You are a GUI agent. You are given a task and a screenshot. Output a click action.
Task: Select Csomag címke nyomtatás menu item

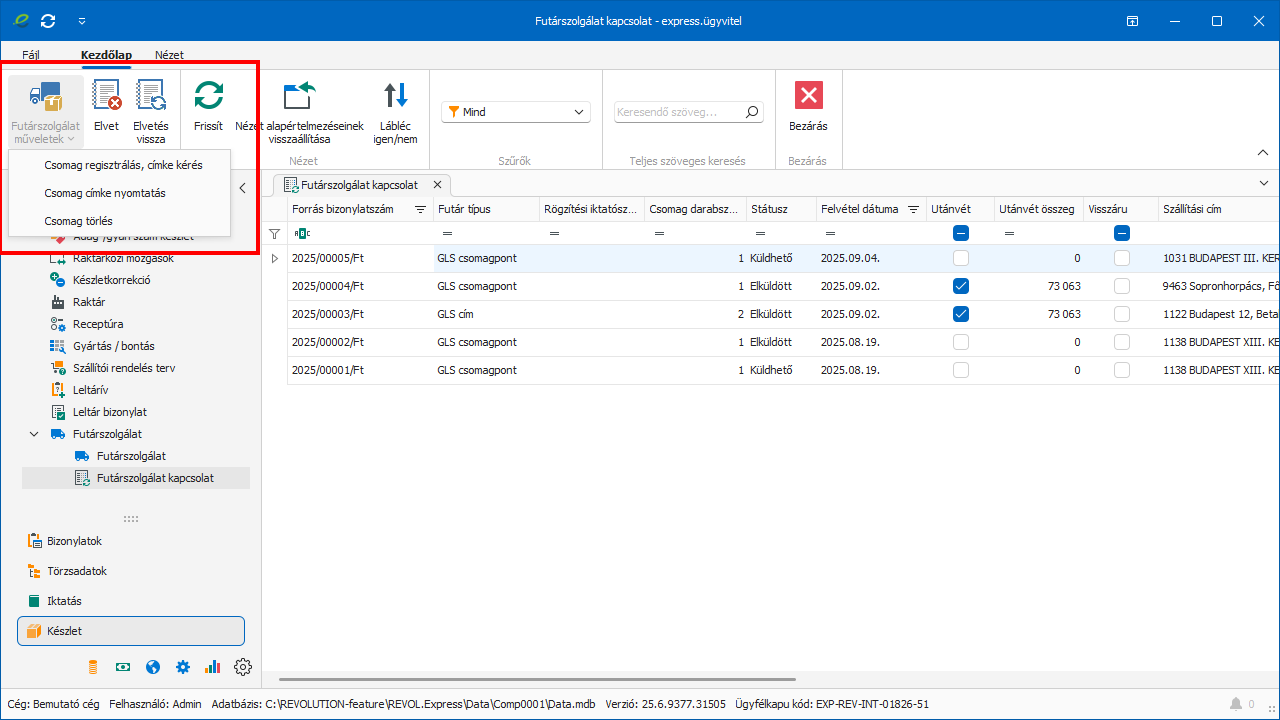105,193
